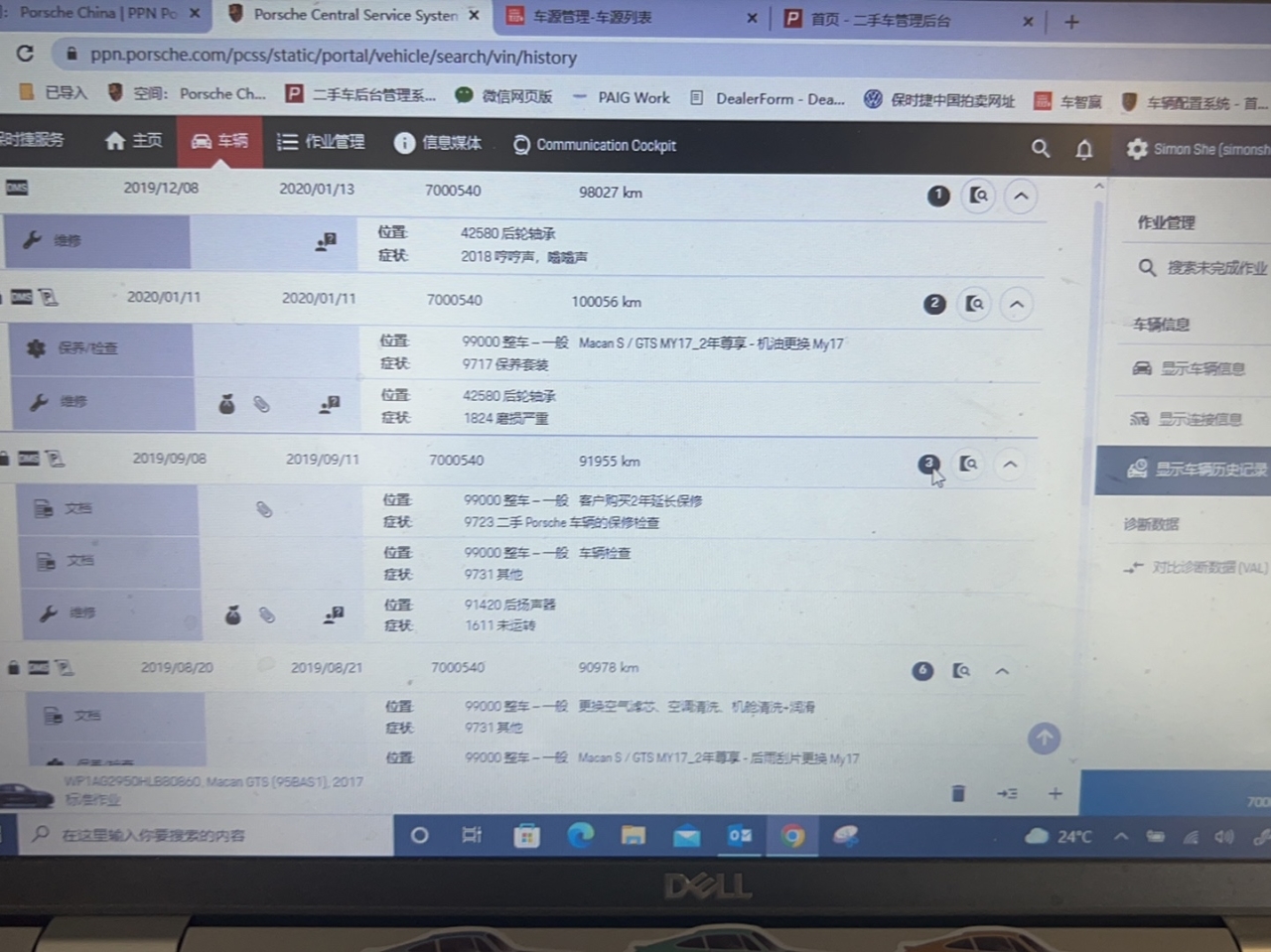Image resolution: width=1271 pixels, height=952 pixels.
Task: Click the search magnifier in top navigation
Action: click(x=1040, y=148)
